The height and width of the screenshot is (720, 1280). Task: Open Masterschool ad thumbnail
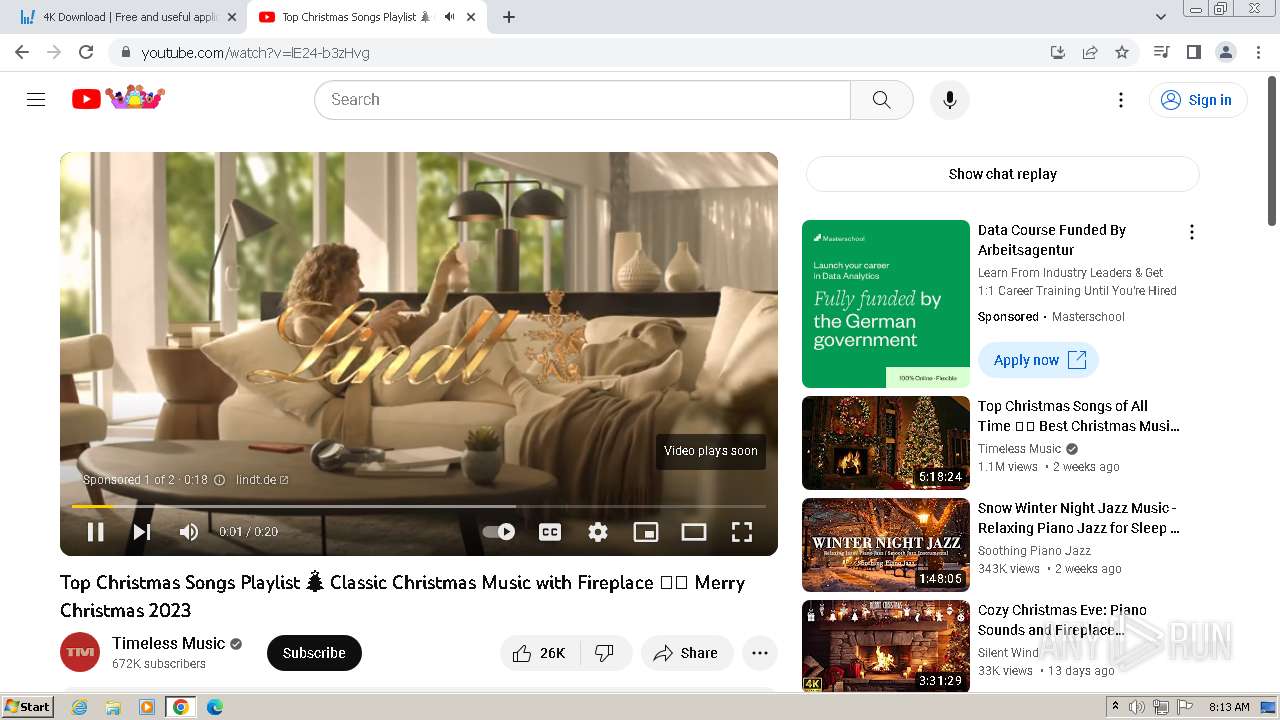(x=886, y=304)
